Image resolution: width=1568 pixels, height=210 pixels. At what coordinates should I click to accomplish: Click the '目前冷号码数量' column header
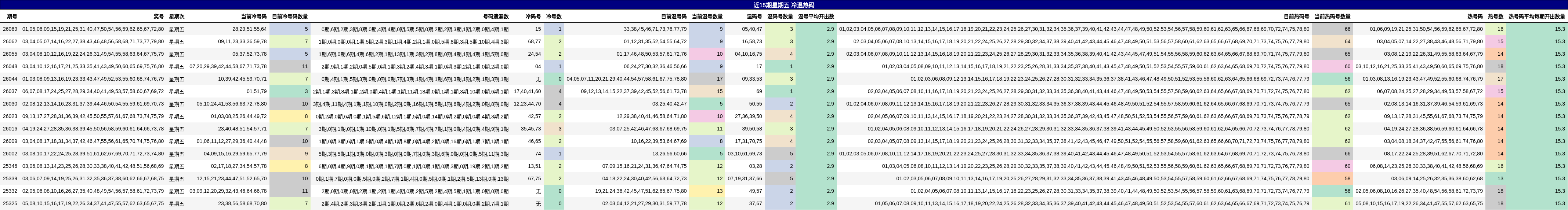(290, 16)
